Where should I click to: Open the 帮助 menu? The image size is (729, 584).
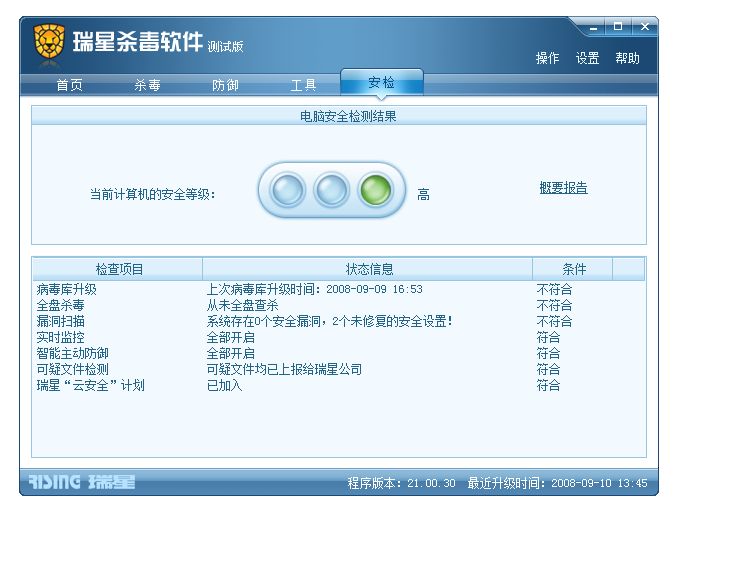pyautogui.click(x=627, y=58)
